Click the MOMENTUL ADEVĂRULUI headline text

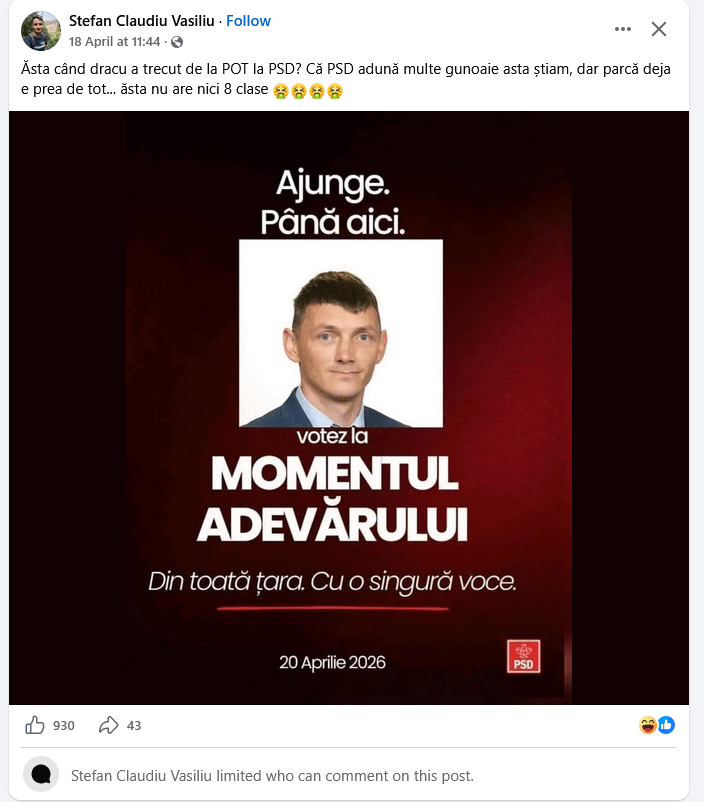pyautogui.click(x=333, y=499)
